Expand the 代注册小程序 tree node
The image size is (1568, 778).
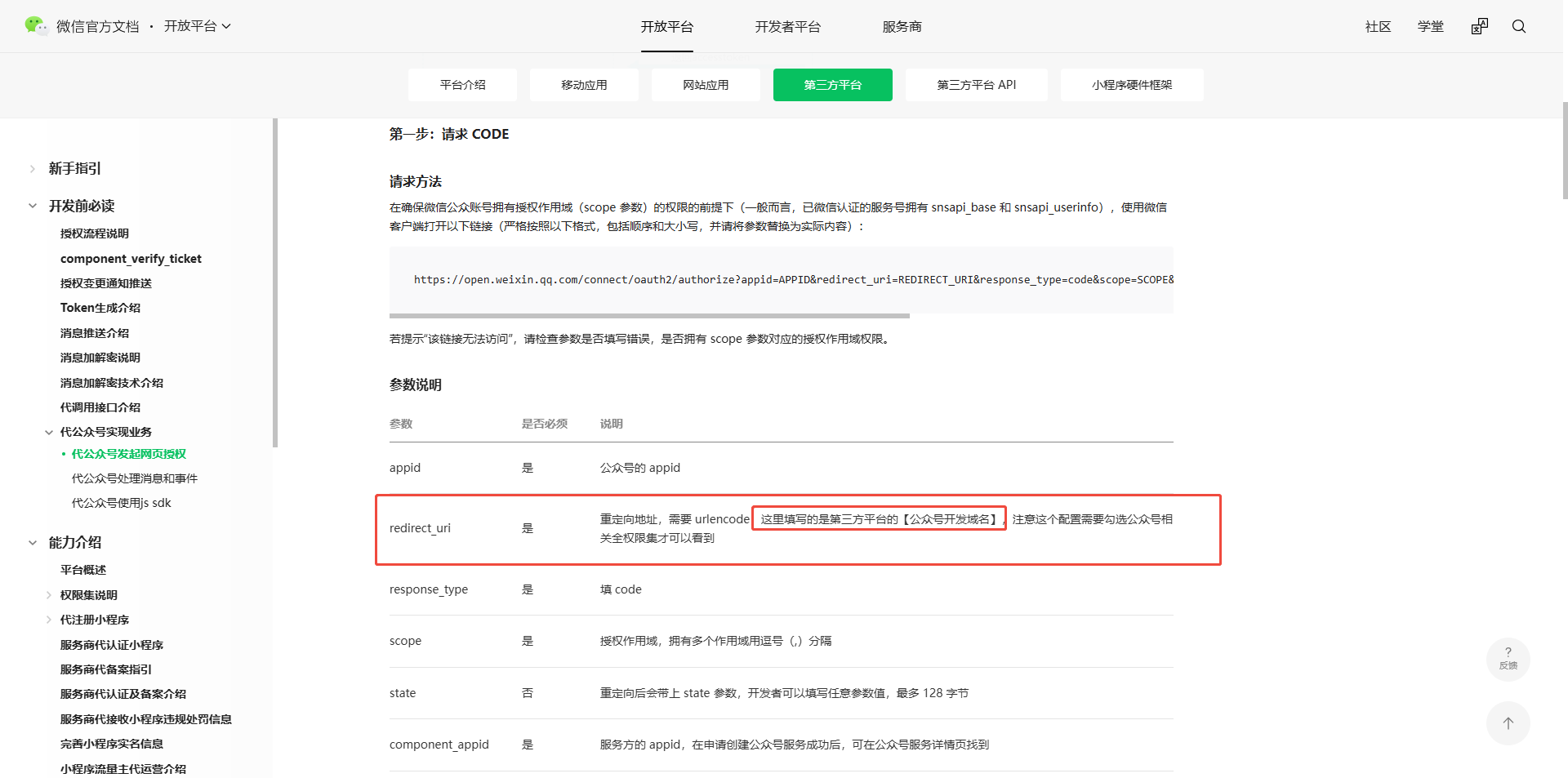click(x=49, y=620)
